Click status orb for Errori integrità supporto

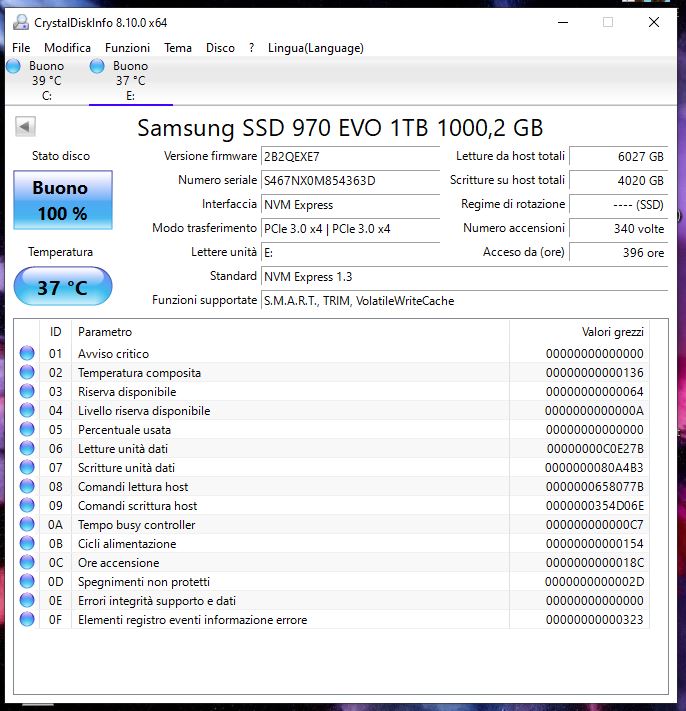pyautogui.click(x=27, y=600)
